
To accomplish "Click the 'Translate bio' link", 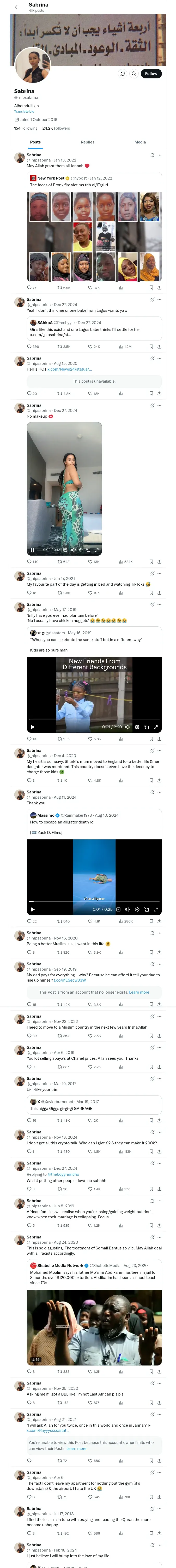I will coord(24,111).
